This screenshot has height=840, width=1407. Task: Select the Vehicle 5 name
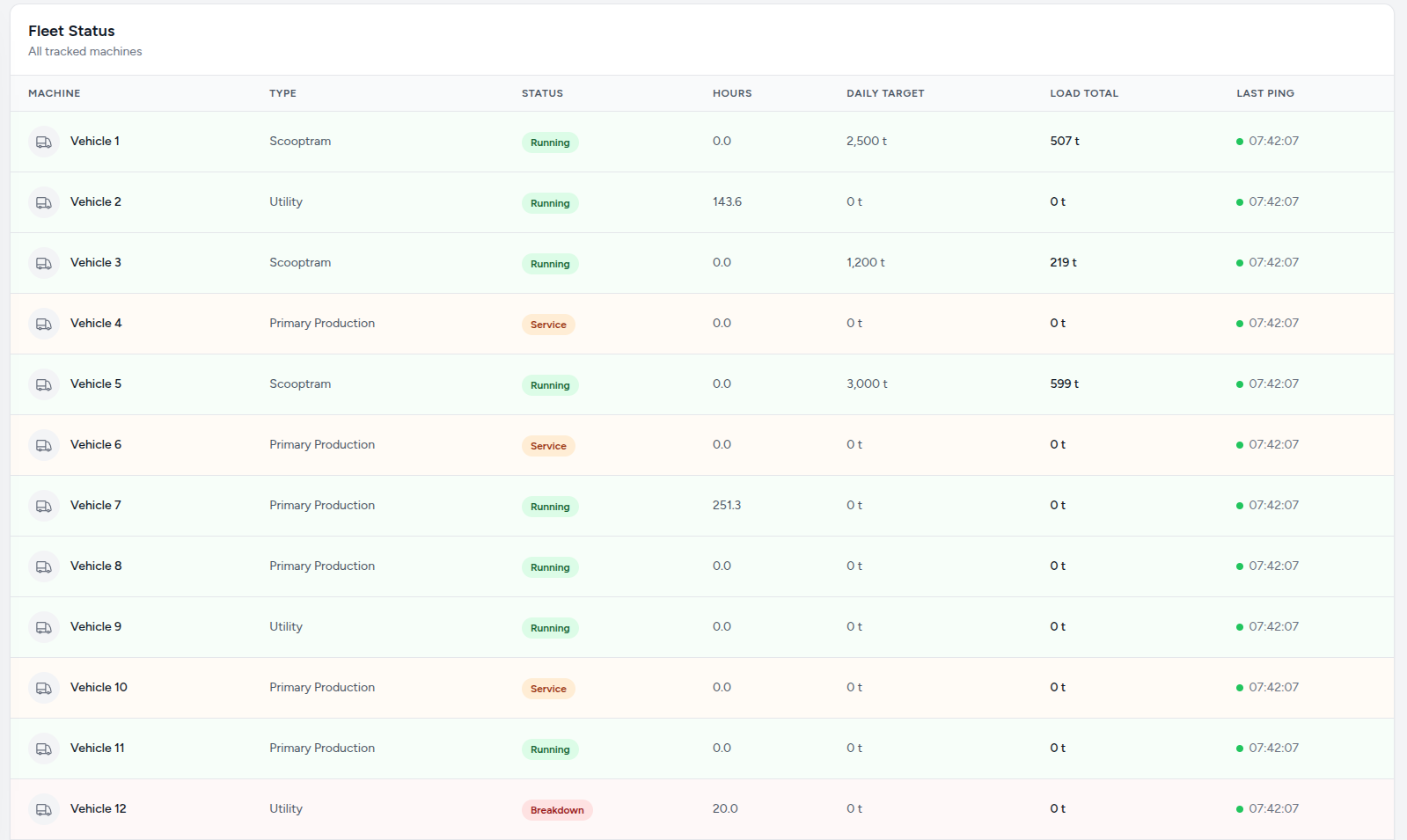[x=96, y=383]
